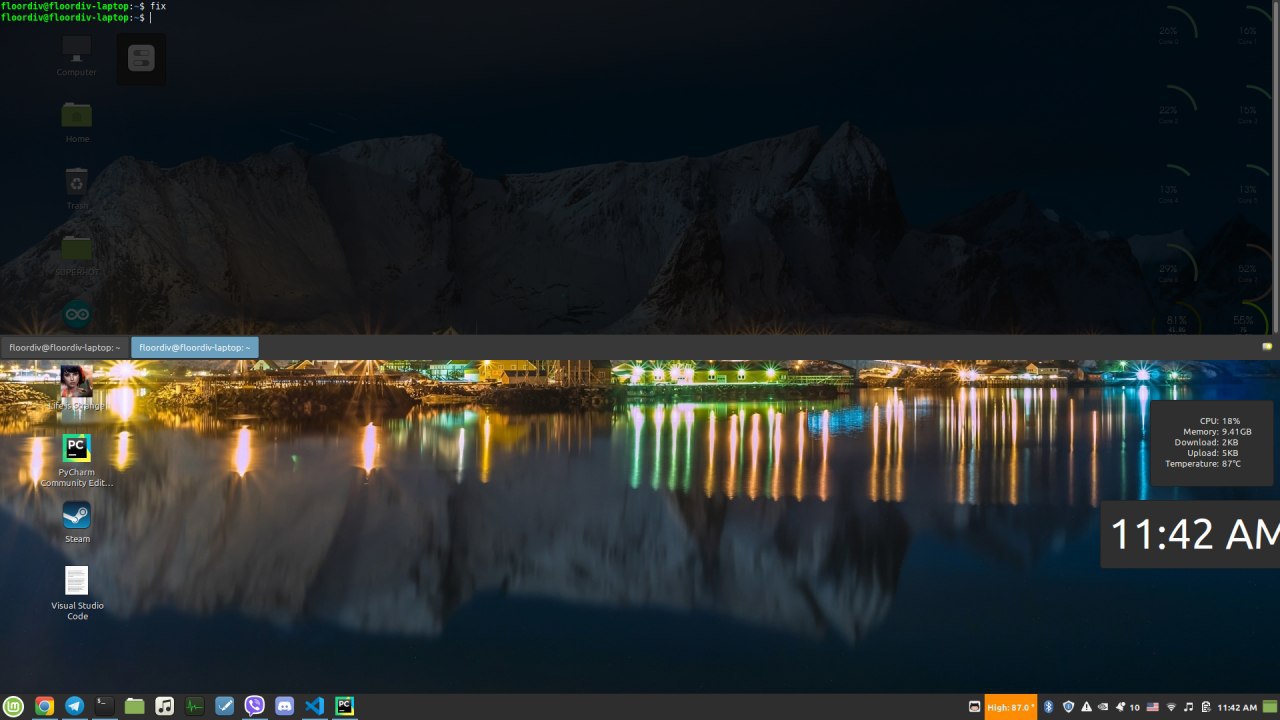Open the blue checkmark to-do app icon
This screenshot has height=720, width=1280.
coord(224,706)
